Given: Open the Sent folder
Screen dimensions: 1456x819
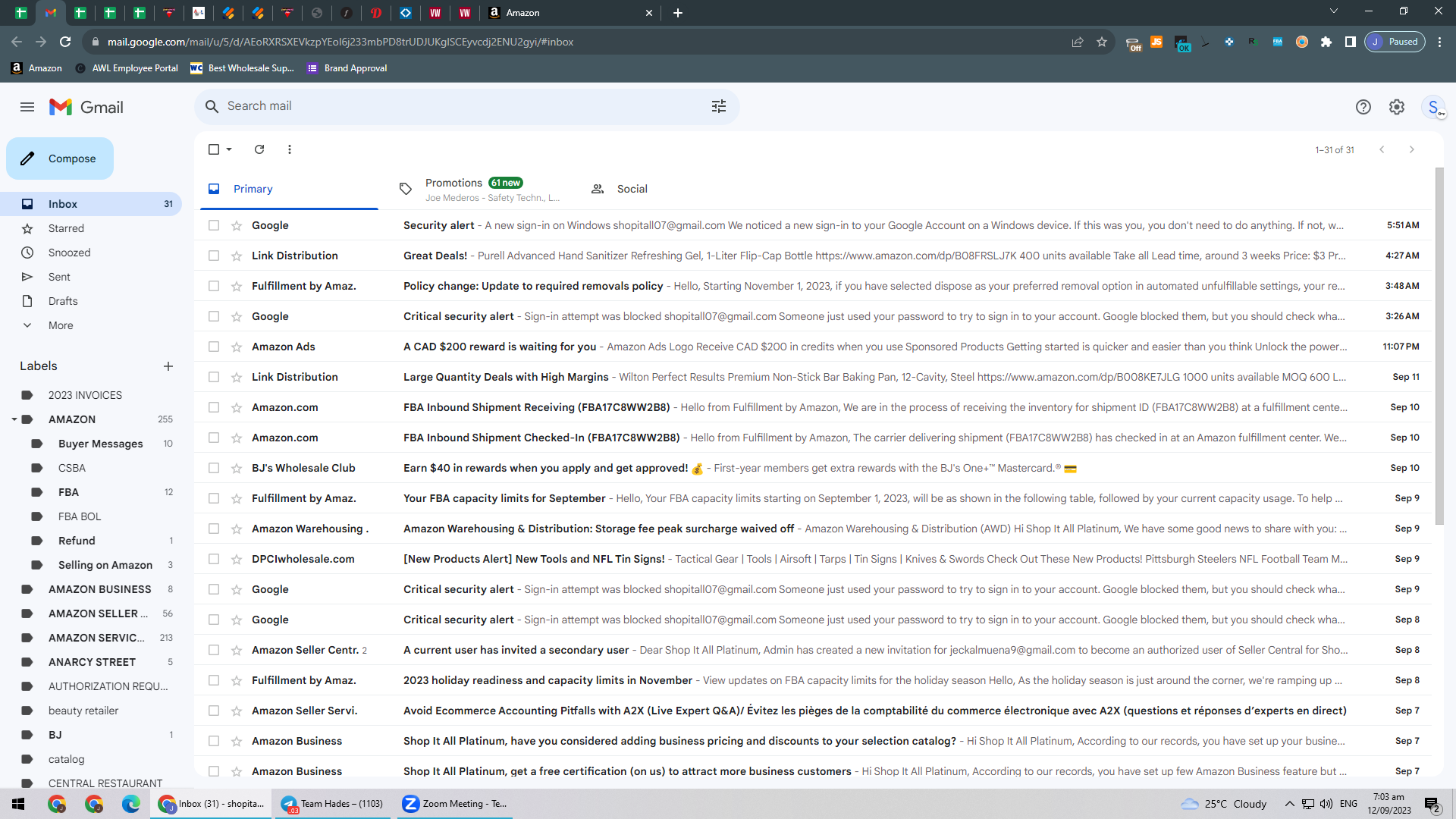Looking at the screenshot, I should [x=91, y=277].
